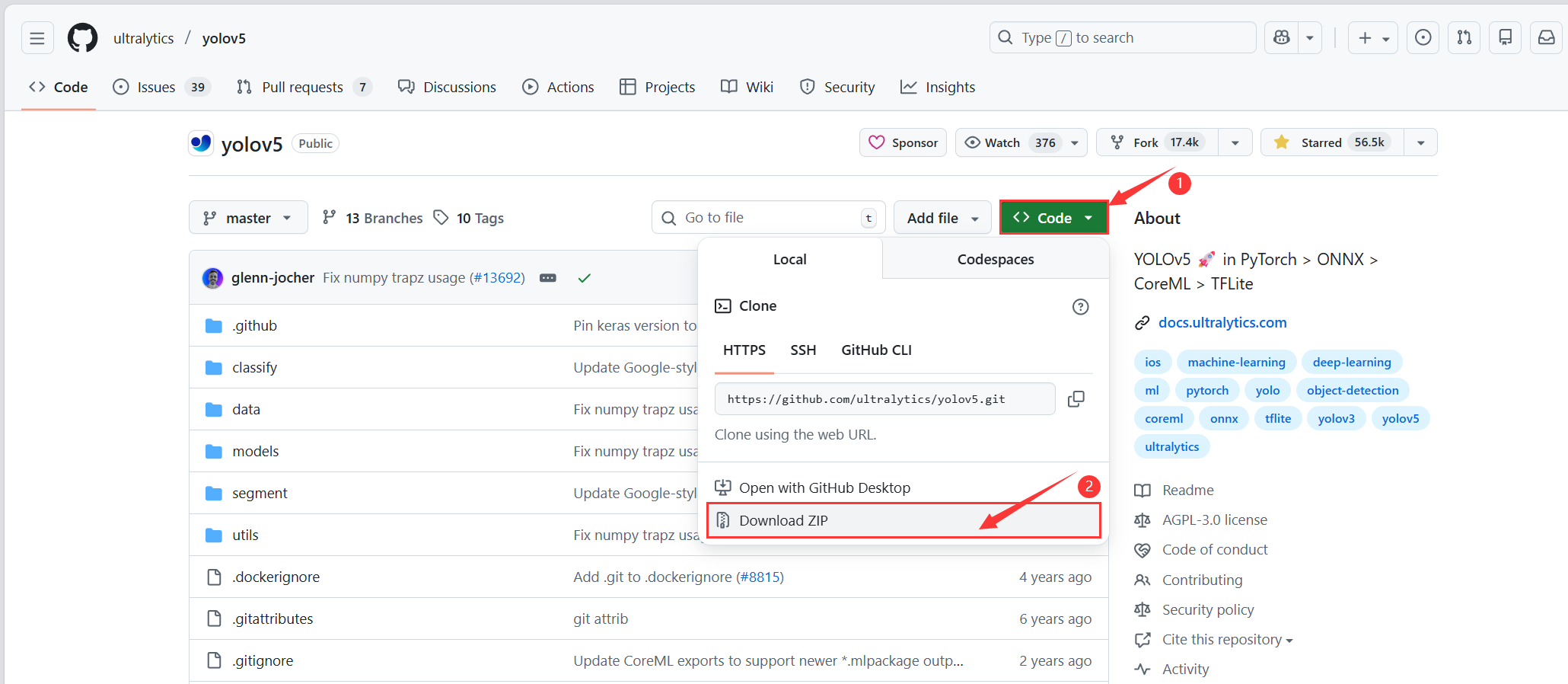The image size is (1568, 684).
Task: Open the .github folder
Action: point(255,325)
